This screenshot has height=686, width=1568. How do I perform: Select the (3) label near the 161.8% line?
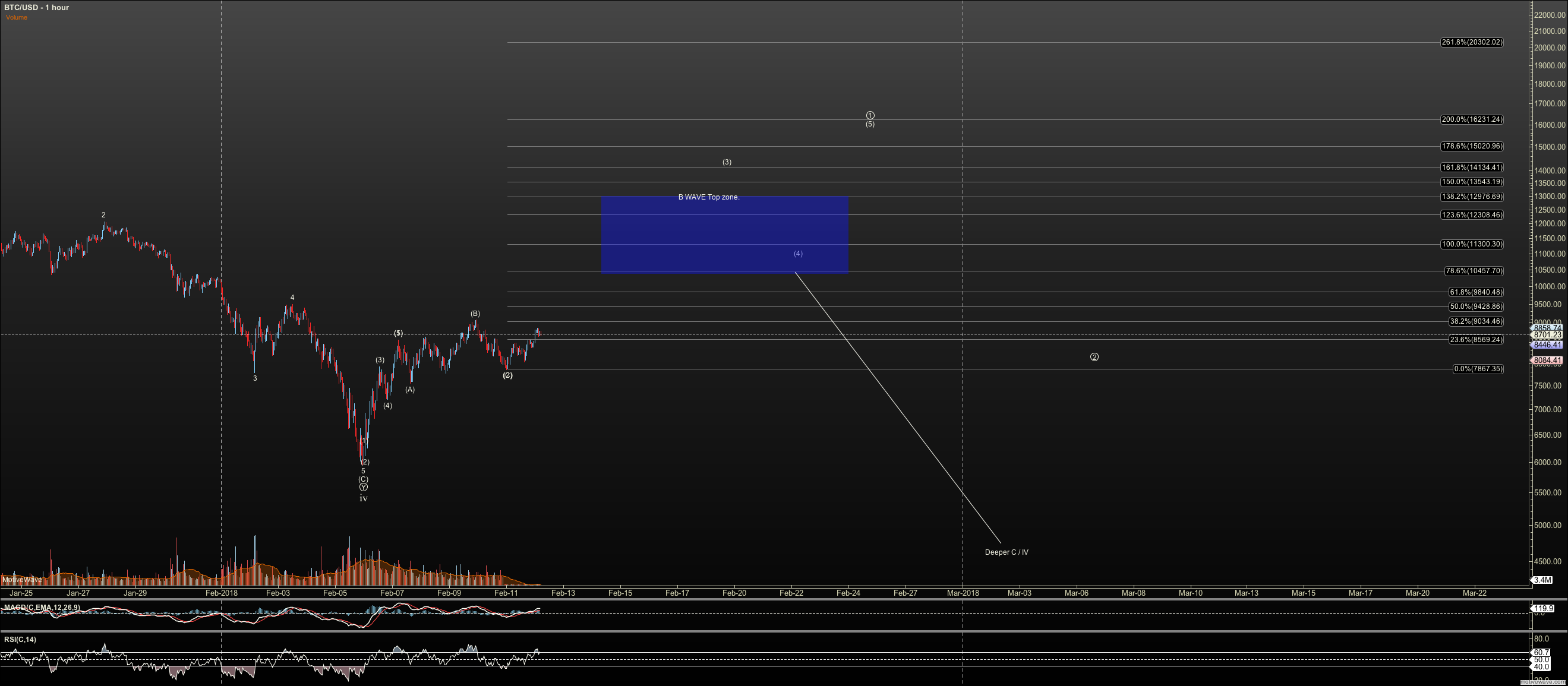point(727,163)
